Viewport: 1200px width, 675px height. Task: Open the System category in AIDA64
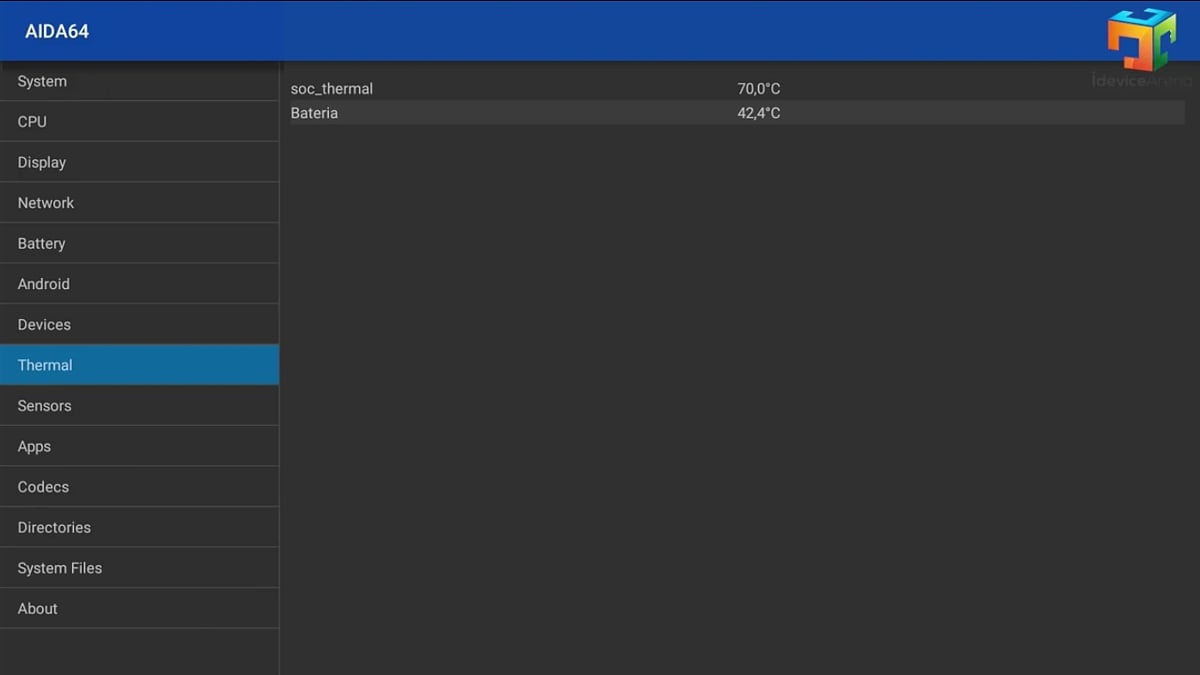tap(42, 81)
